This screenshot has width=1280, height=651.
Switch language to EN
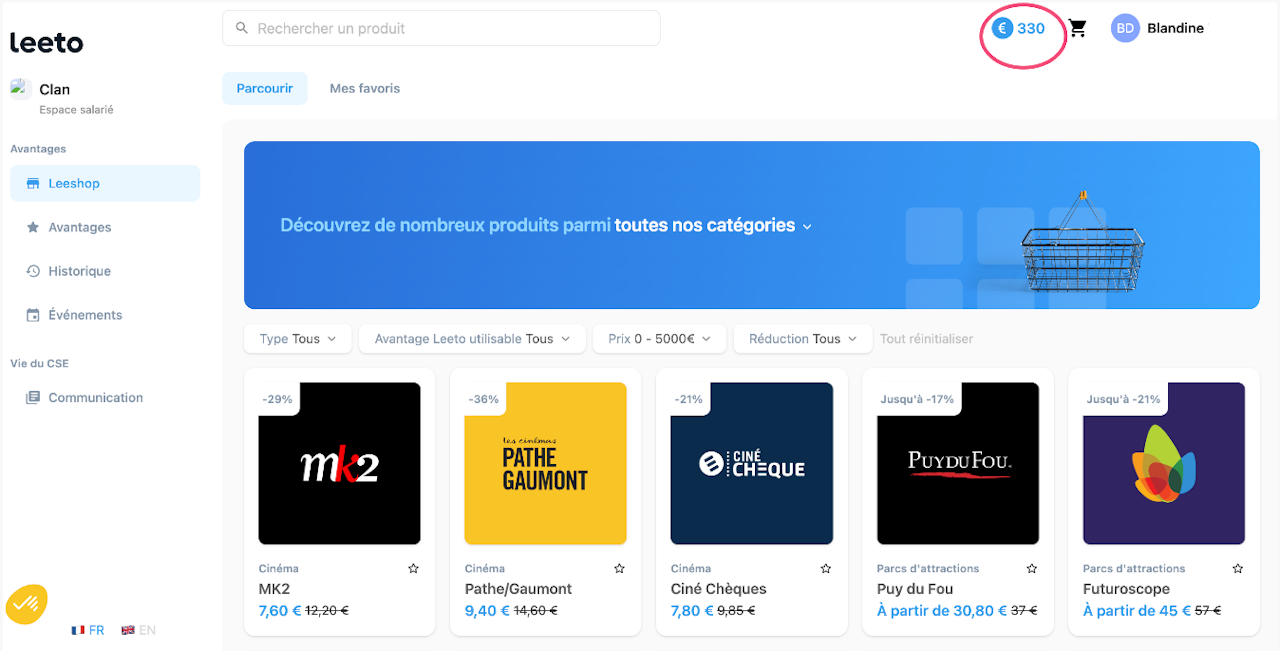point(147,630)
